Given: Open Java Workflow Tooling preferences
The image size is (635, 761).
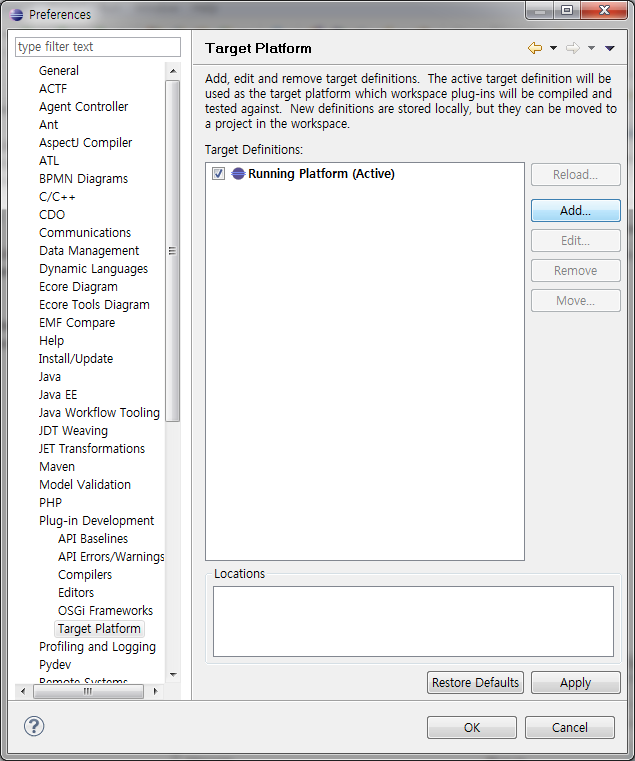Looking at the screenshot, I should pos(99,413).
